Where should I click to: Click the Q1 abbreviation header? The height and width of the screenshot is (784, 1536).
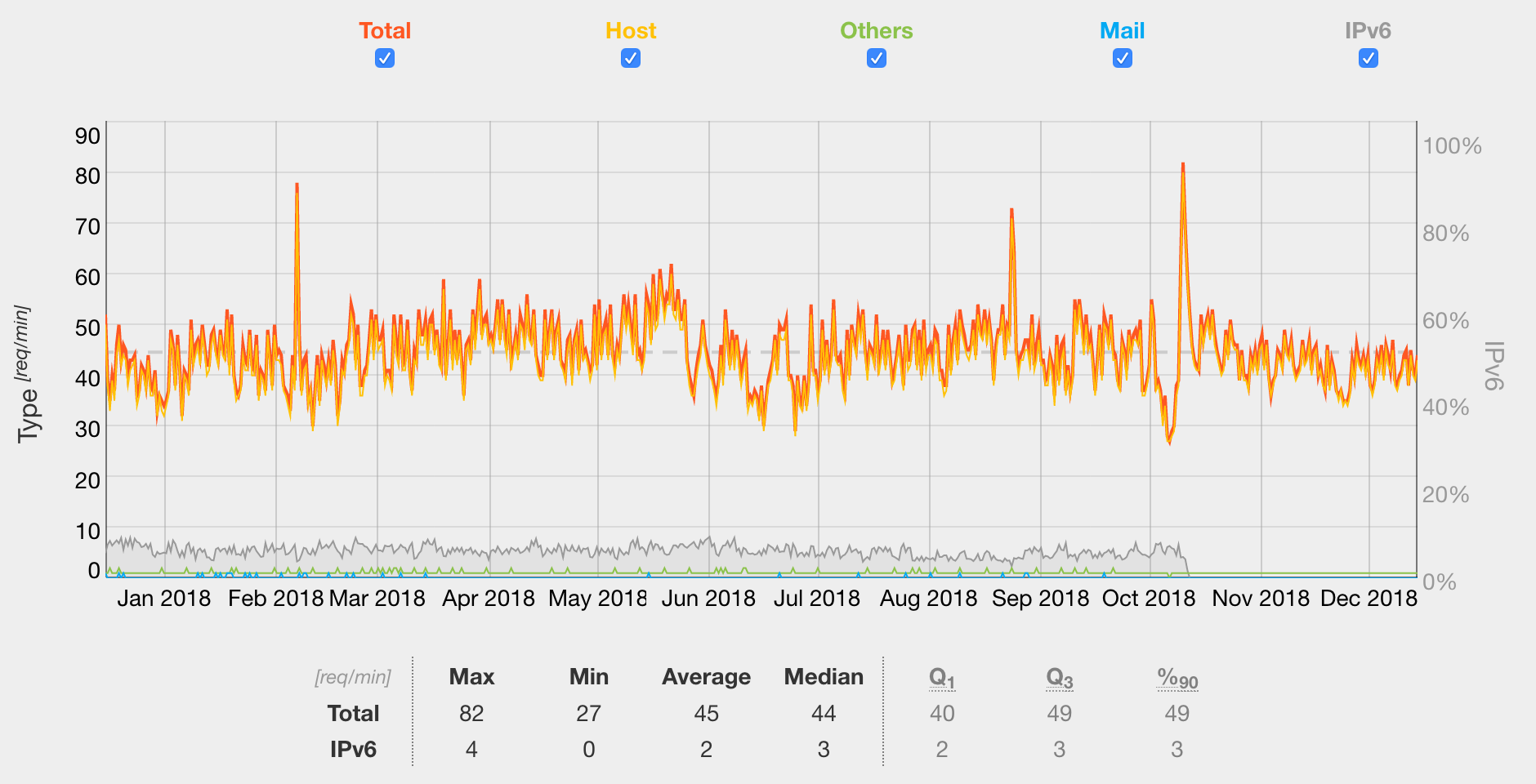point(942,678)
